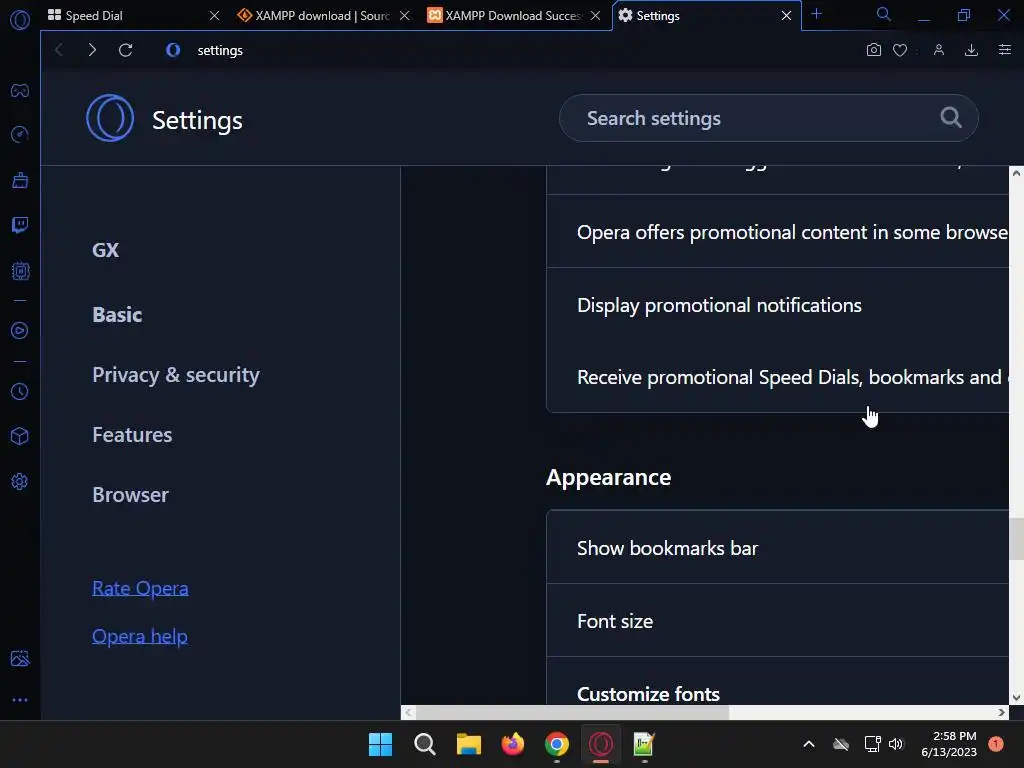Viewport: 1024px width, 768px height.
Task: Take a snapshot with the camera icon
Action: [x=874, y=50]
